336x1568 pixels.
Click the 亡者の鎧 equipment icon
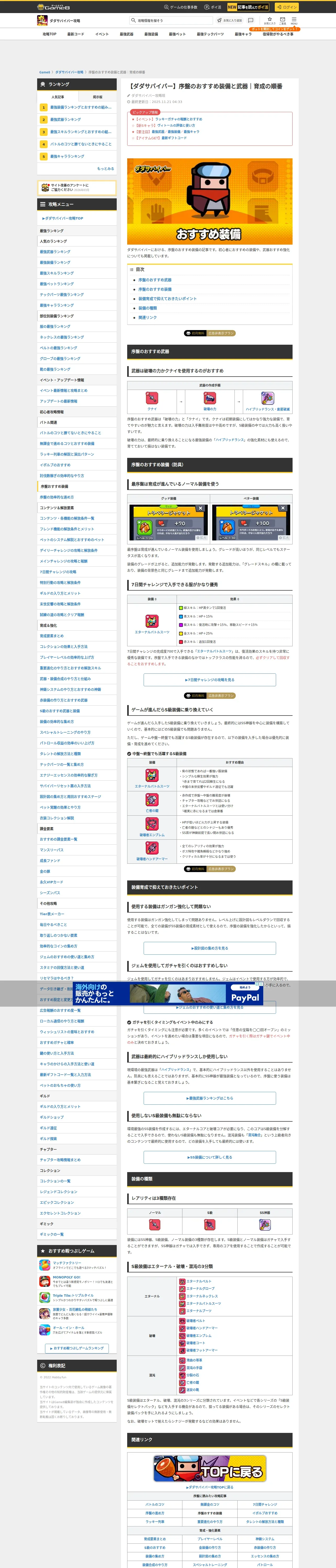[152, 800]
